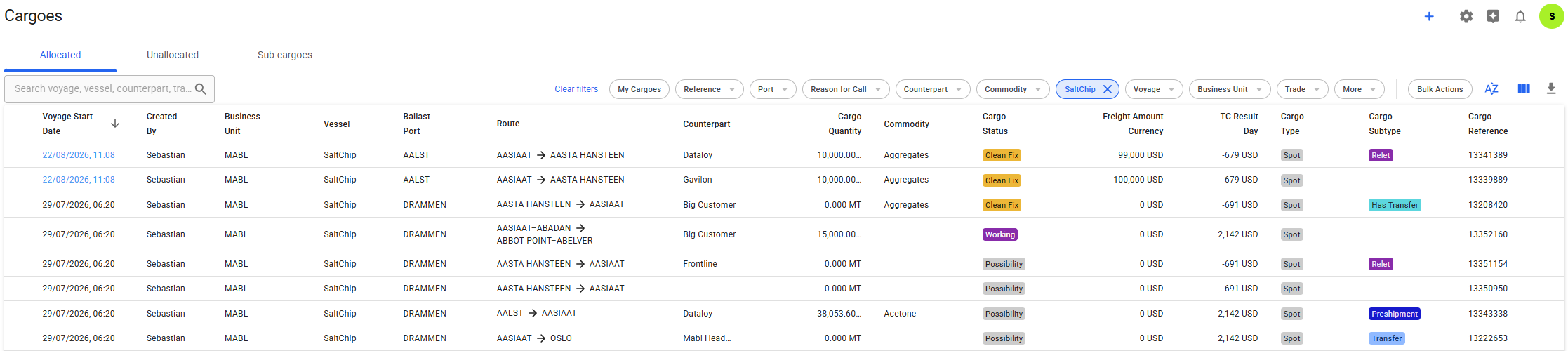Remove the SaltChip filter chip
Viewport: 1568px width, 351px height.
pyautogui.click(x=1107, y=89)
